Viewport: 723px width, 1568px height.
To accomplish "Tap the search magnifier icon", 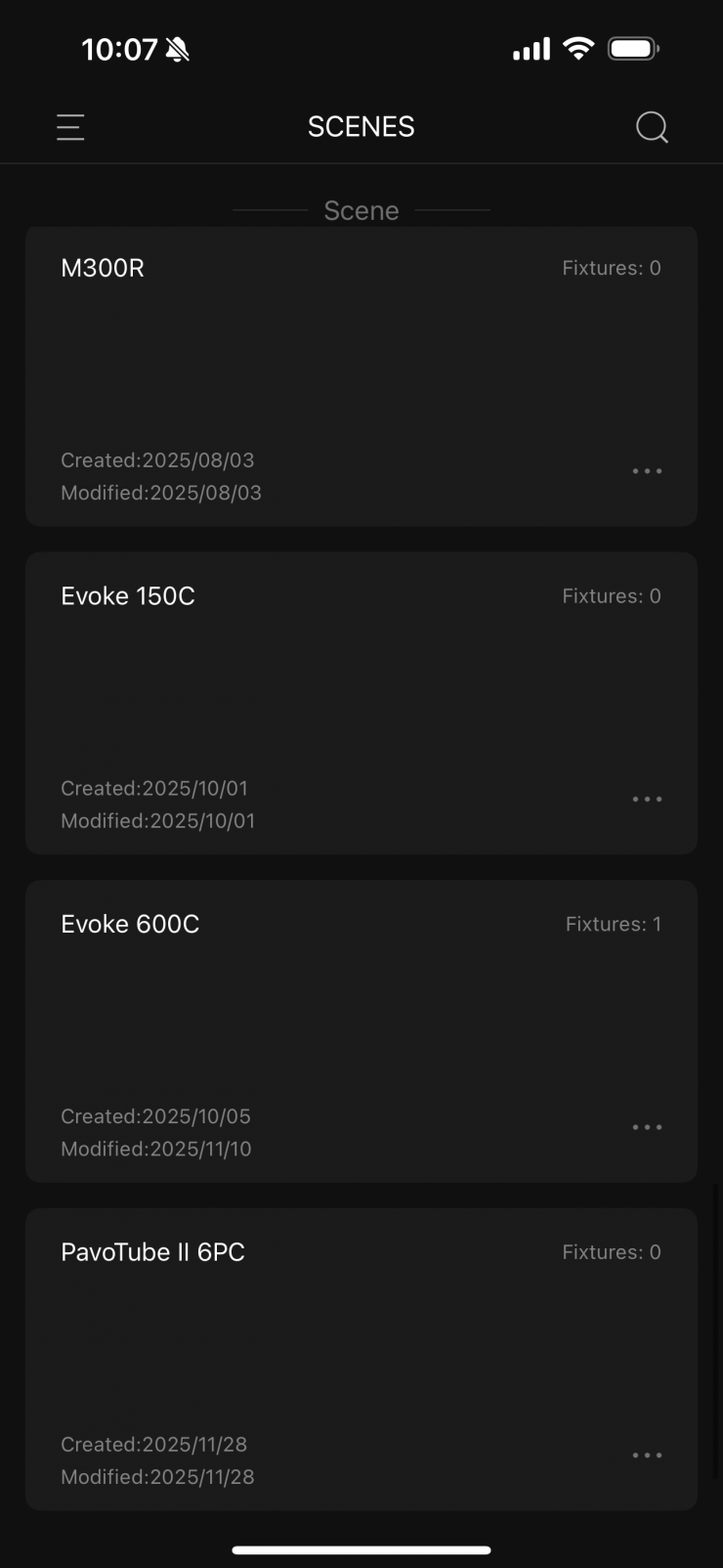I will [x=652, y=127].
